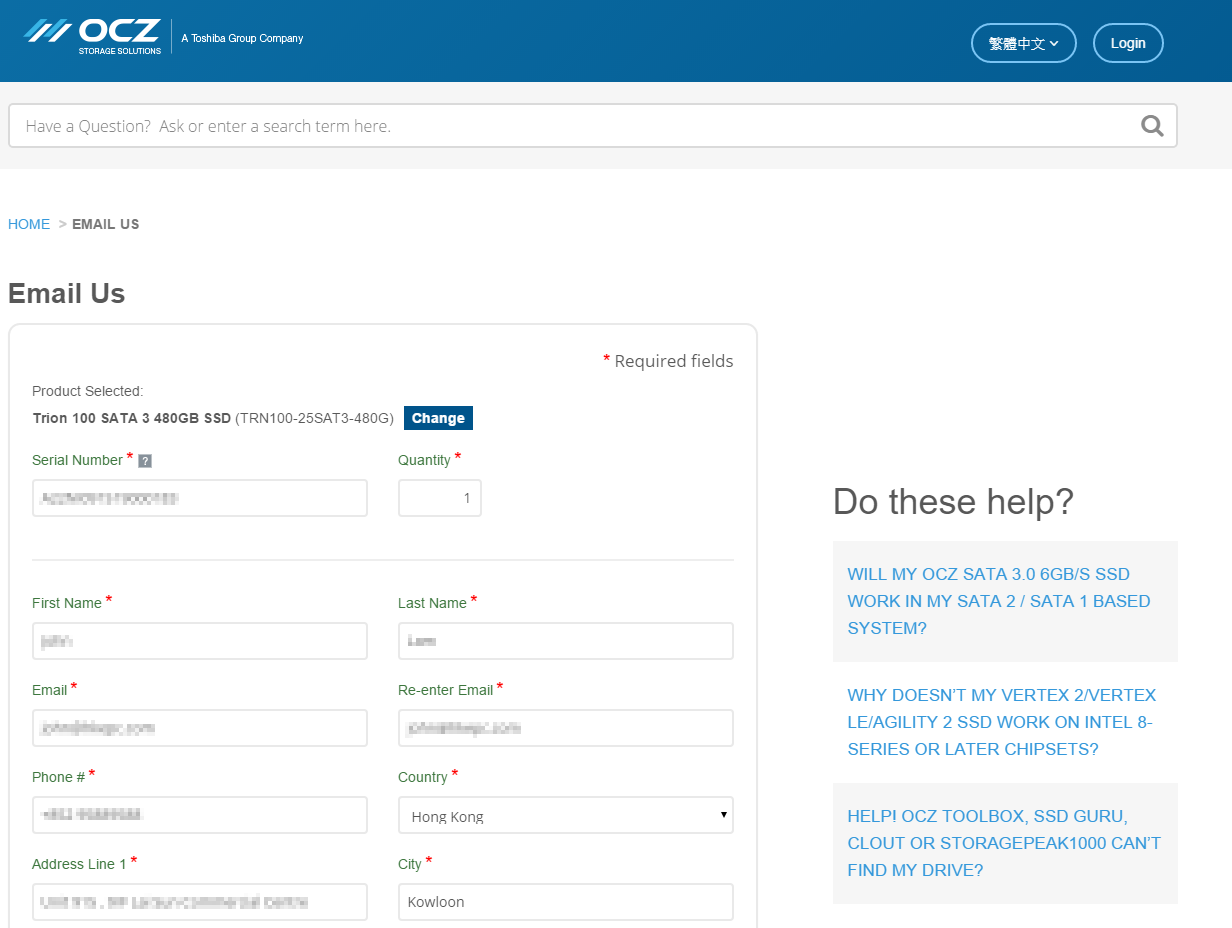Click the Quantity field
This screenshot has width=1232, height=928.
440,498
